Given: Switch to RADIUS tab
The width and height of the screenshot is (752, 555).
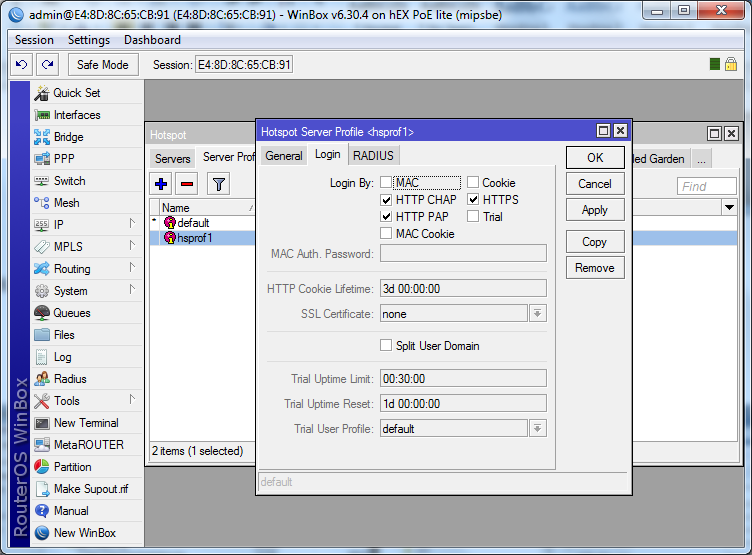Looking at the screenshot, I should pyautogui.click(x=373, y=156).
